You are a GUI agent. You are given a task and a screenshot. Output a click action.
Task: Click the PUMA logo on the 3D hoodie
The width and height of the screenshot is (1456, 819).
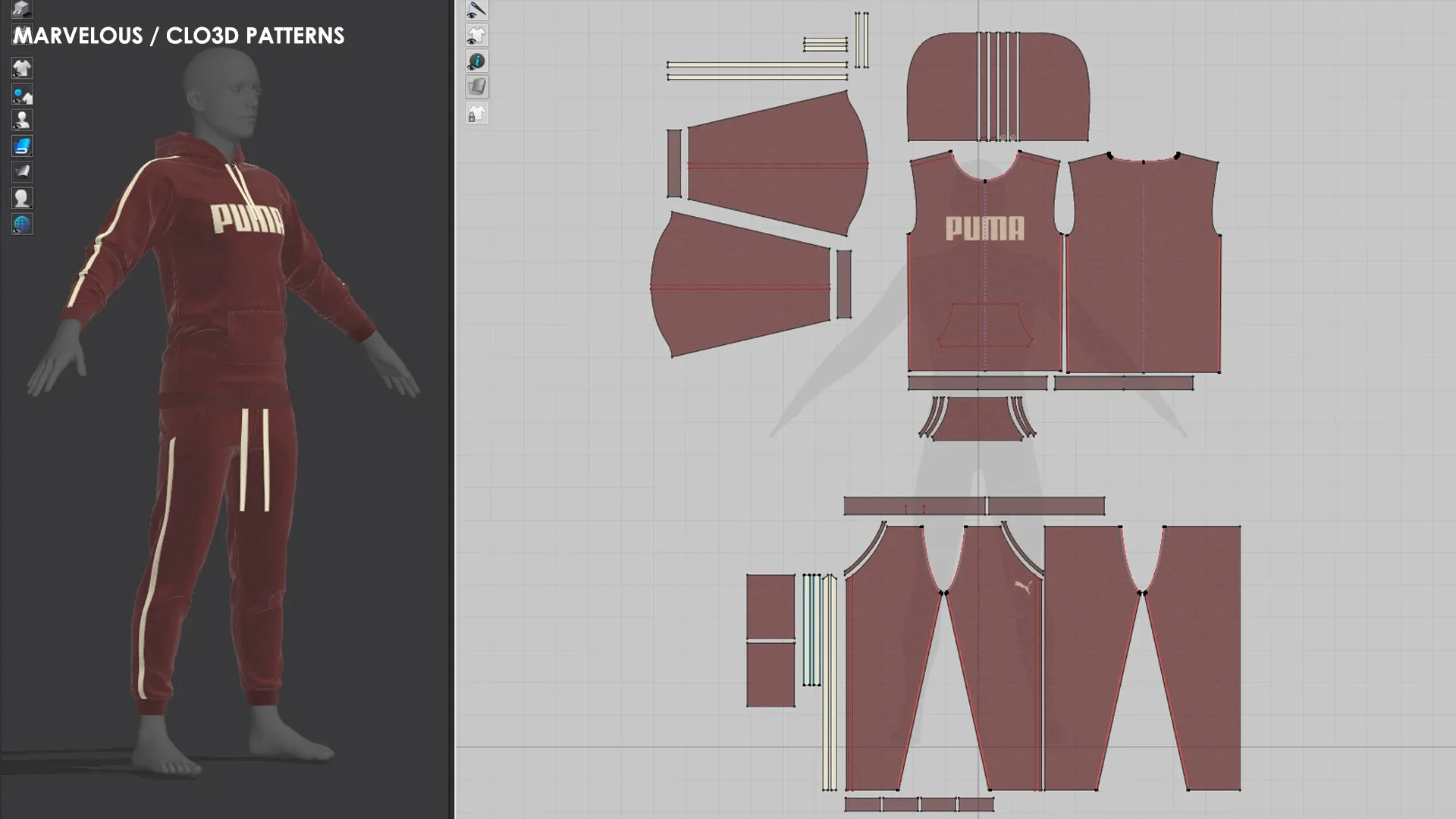click(x=247, y=218)
